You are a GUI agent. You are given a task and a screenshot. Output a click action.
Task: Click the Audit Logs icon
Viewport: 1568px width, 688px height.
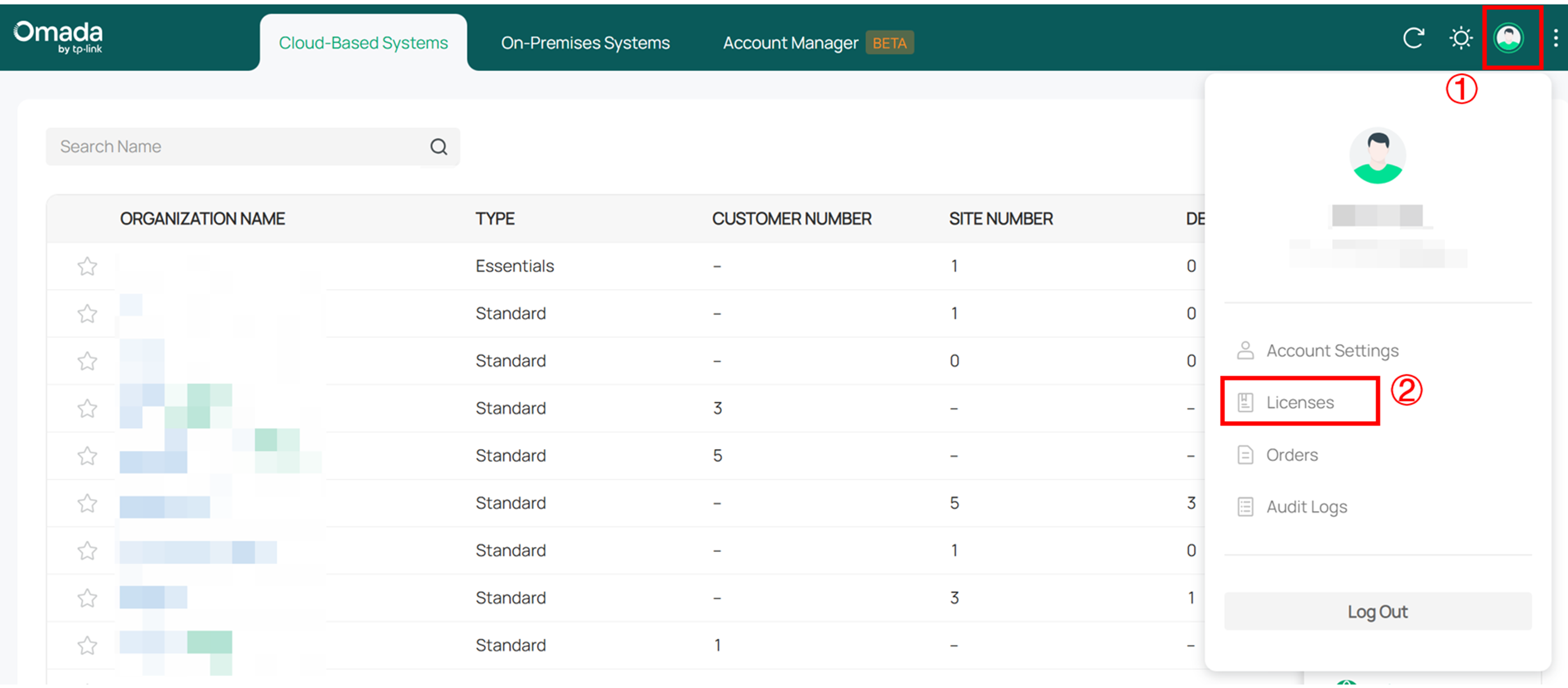[x=1244, y=506]
